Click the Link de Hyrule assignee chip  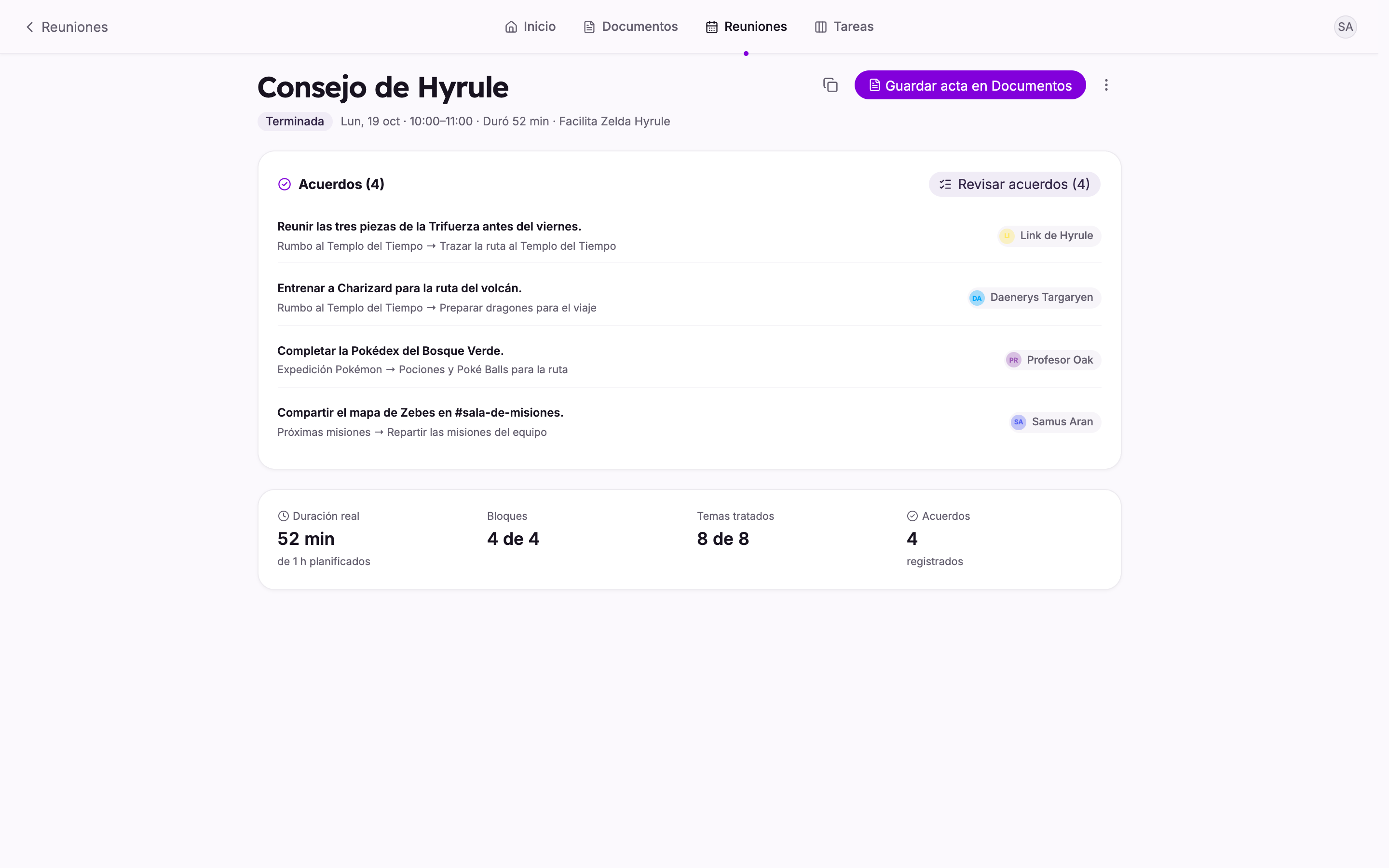[x=1049, y=235]
